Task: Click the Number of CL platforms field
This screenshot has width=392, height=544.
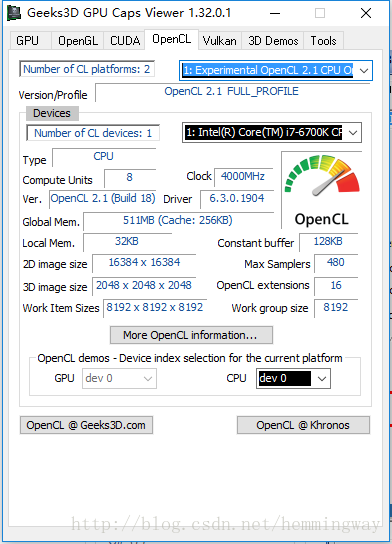Action: click(87, 69)
